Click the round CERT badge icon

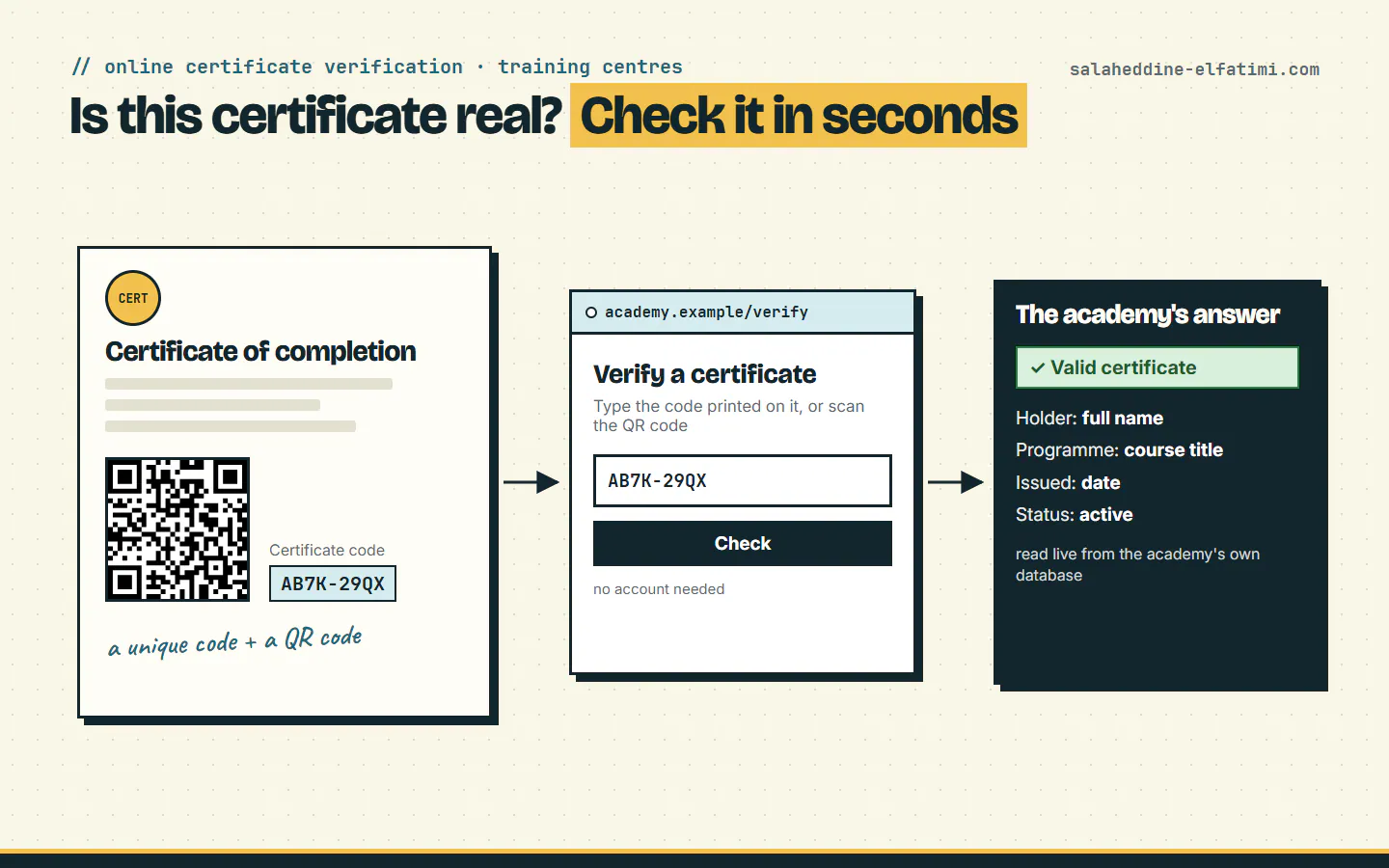[x=133, y=298]
